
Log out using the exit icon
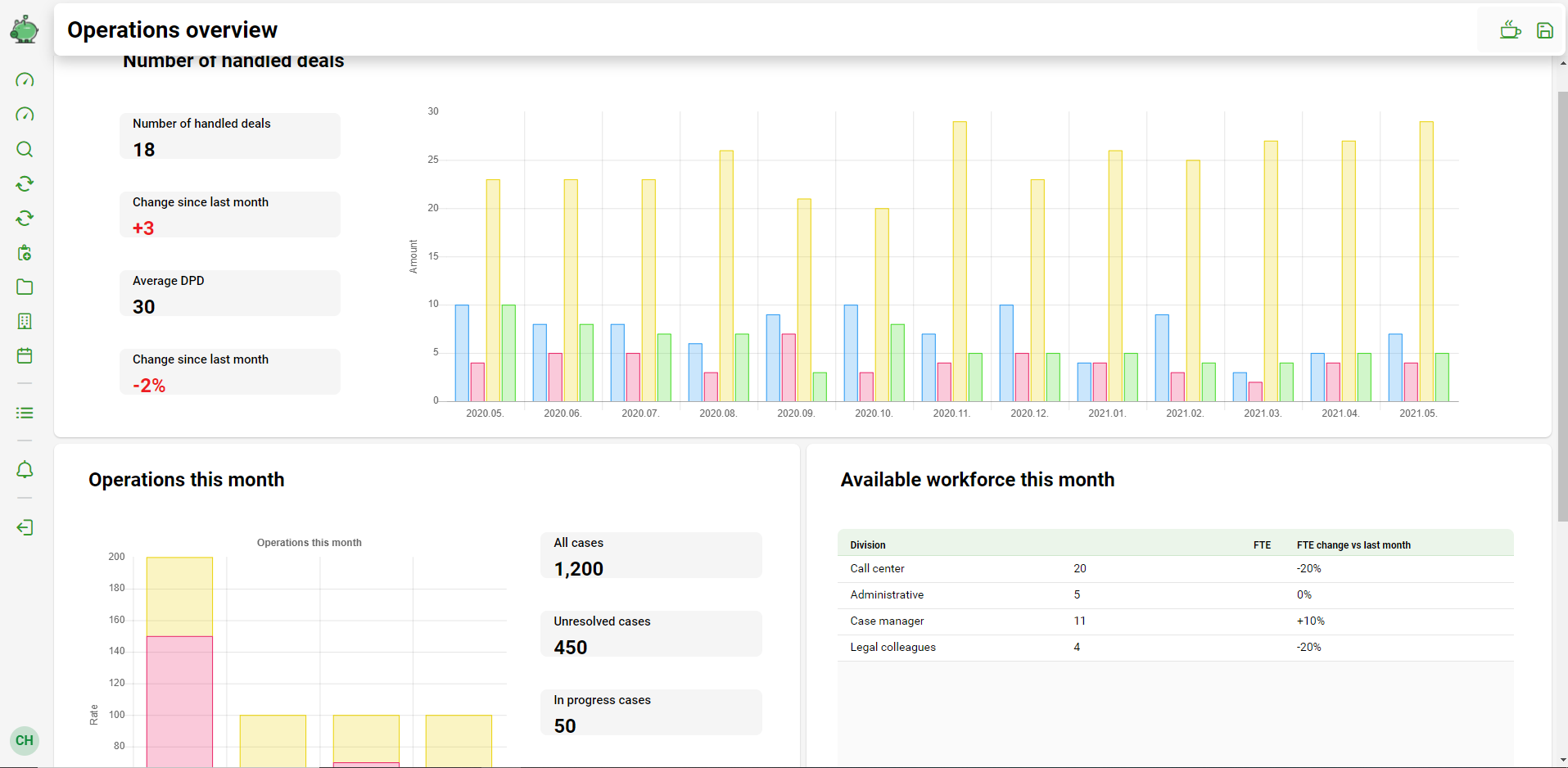[25, 527]
